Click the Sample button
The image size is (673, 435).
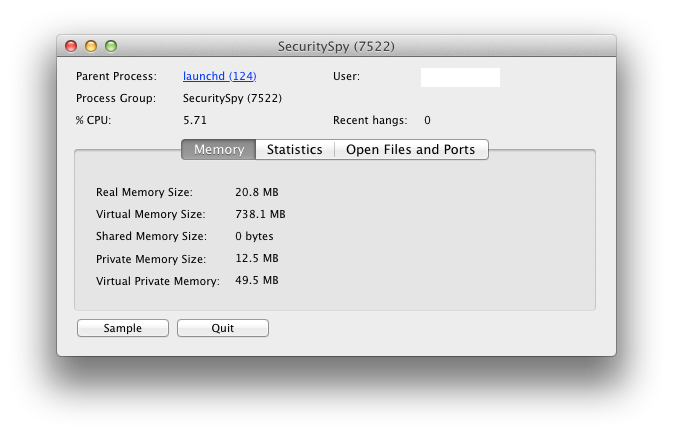123,328
